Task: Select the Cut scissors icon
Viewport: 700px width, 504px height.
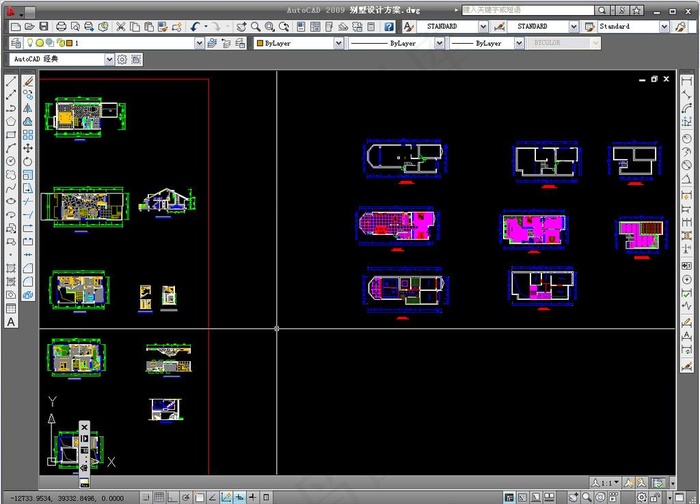Action: [120, 27]
